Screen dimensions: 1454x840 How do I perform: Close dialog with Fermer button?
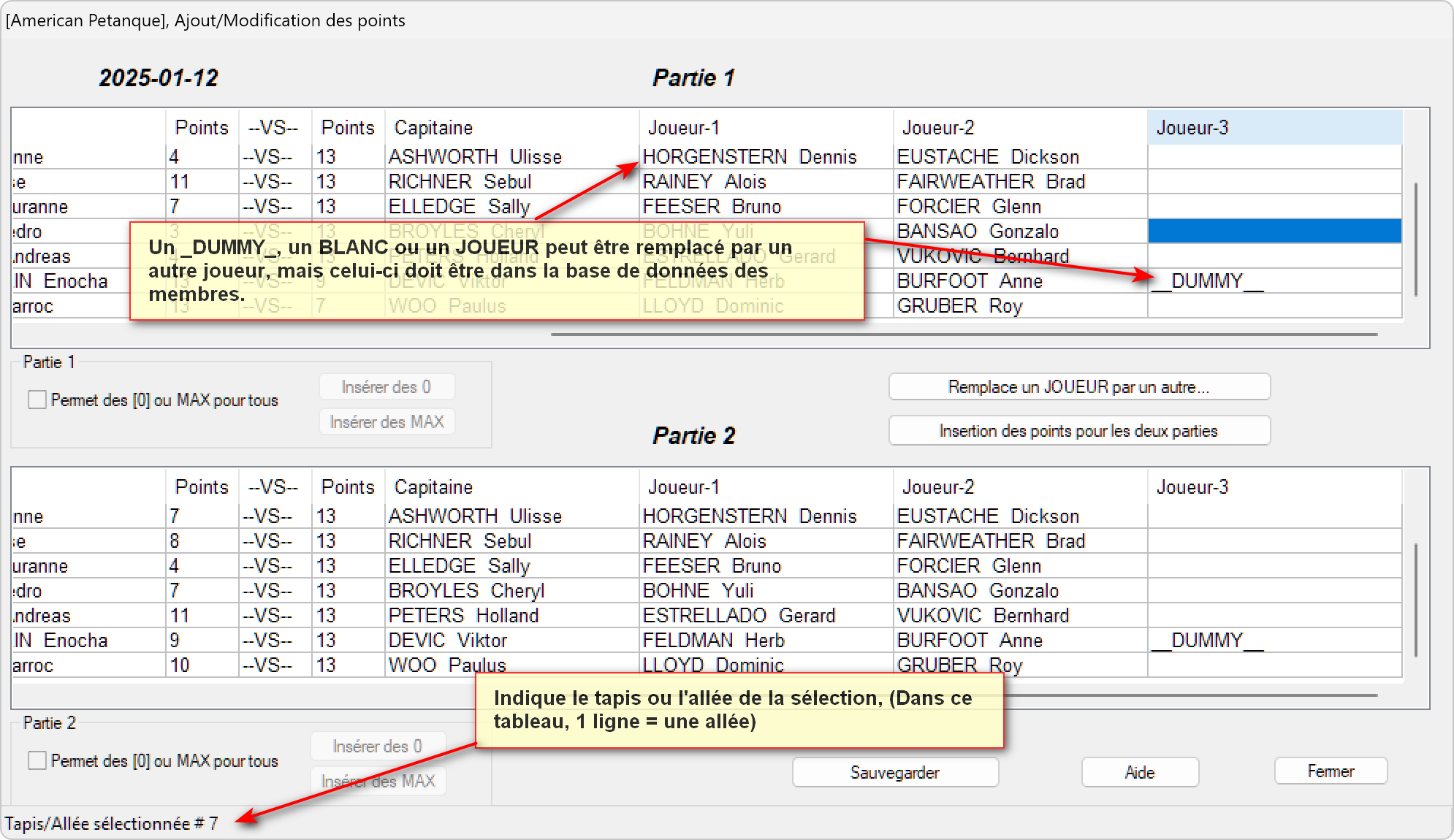(x=1330, y=771)
